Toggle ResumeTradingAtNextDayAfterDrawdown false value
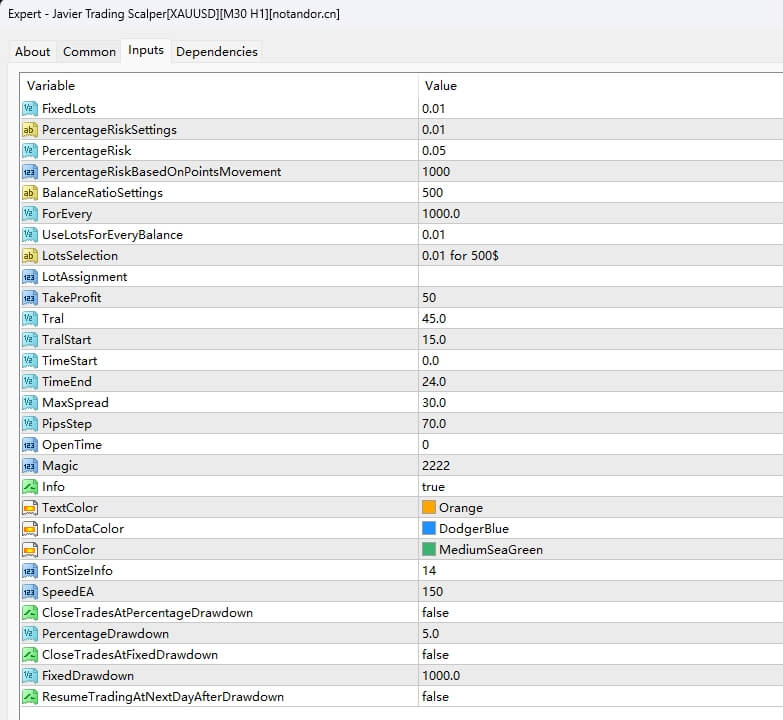This screenshot has height=720, width=783. point(435,696)
